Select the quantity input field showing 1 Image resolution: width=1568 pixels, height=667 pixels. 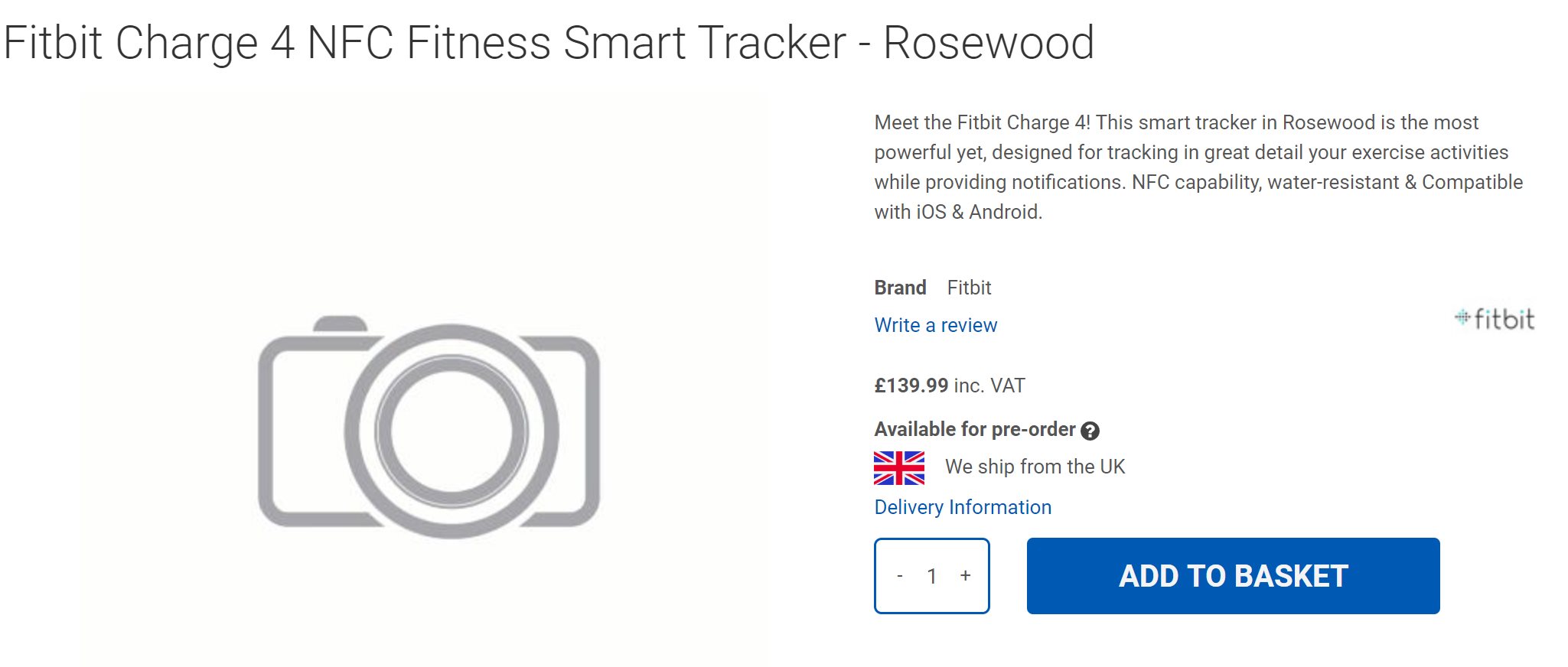point(931,576)
